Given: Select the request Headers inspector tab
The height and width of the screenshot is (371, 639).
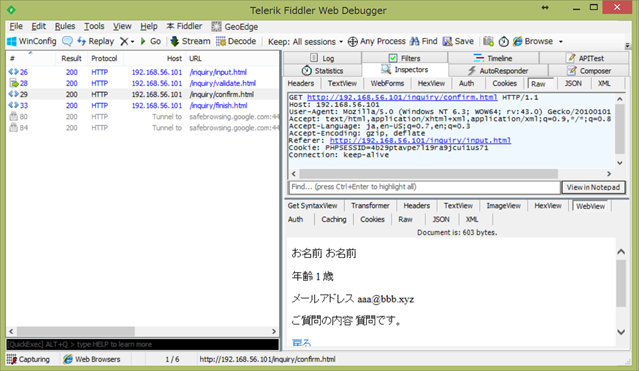Looking at the screenshot, I should tap(301, 83).
